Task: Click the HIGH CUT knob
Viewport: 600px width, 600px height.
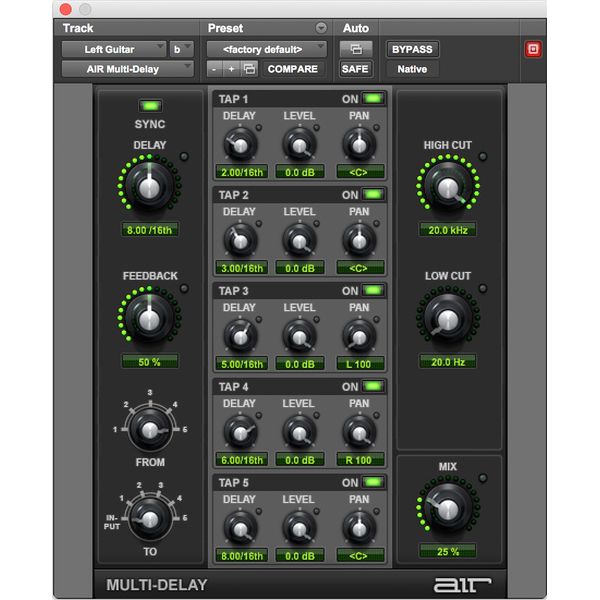Action: [448, 186]
